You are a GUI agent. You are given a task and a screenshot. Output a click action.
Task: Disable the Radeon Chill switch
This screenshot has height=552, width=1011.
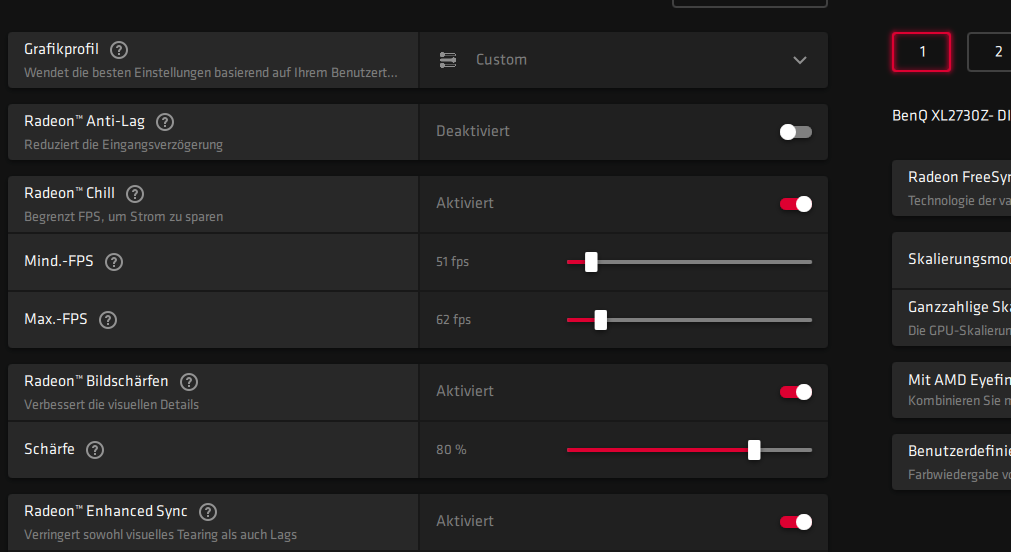[796, 204]
